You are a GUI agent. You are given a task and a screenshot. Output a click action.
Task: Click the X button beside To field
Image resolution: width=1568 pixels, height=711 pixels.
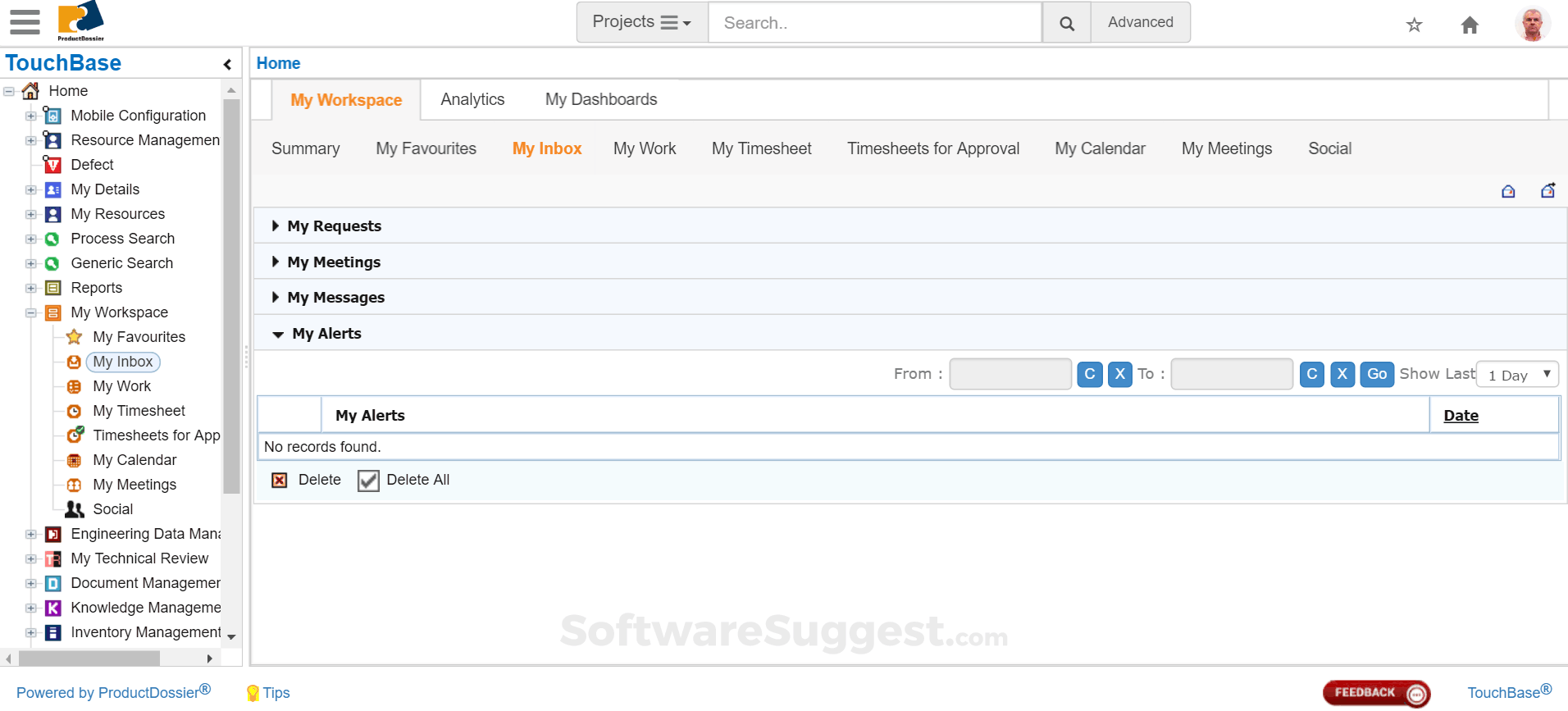pyautogui.click(x=1342, y=374)
